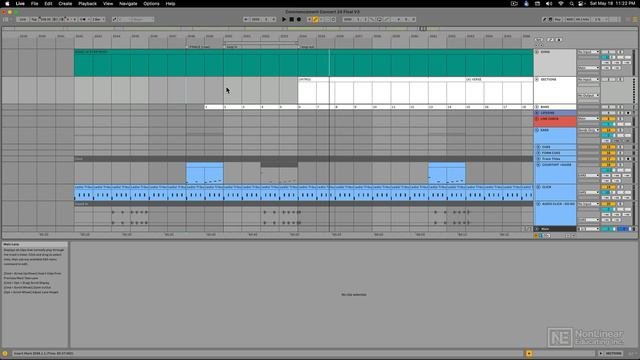Adjust the blue Main cue volume slider
Viewport: 640px width, 360px height.
click(x=623, y=229)
